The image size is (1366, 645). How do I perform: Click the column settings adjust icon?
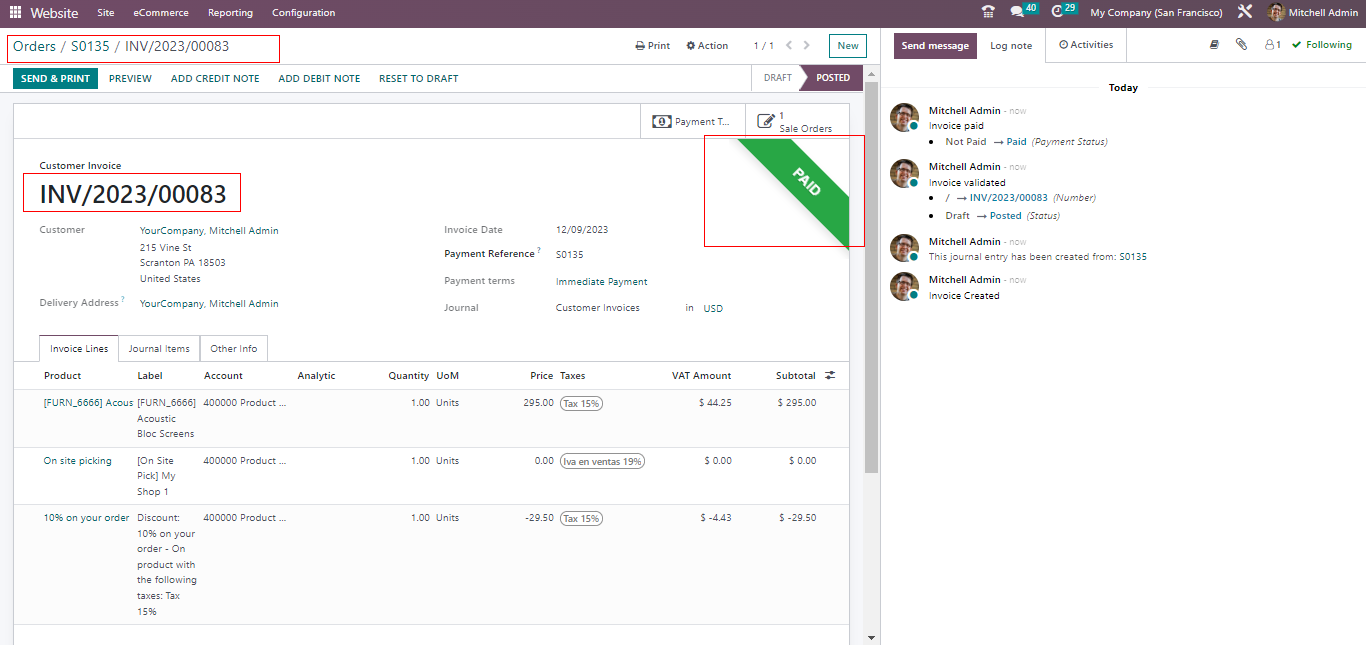830,376
